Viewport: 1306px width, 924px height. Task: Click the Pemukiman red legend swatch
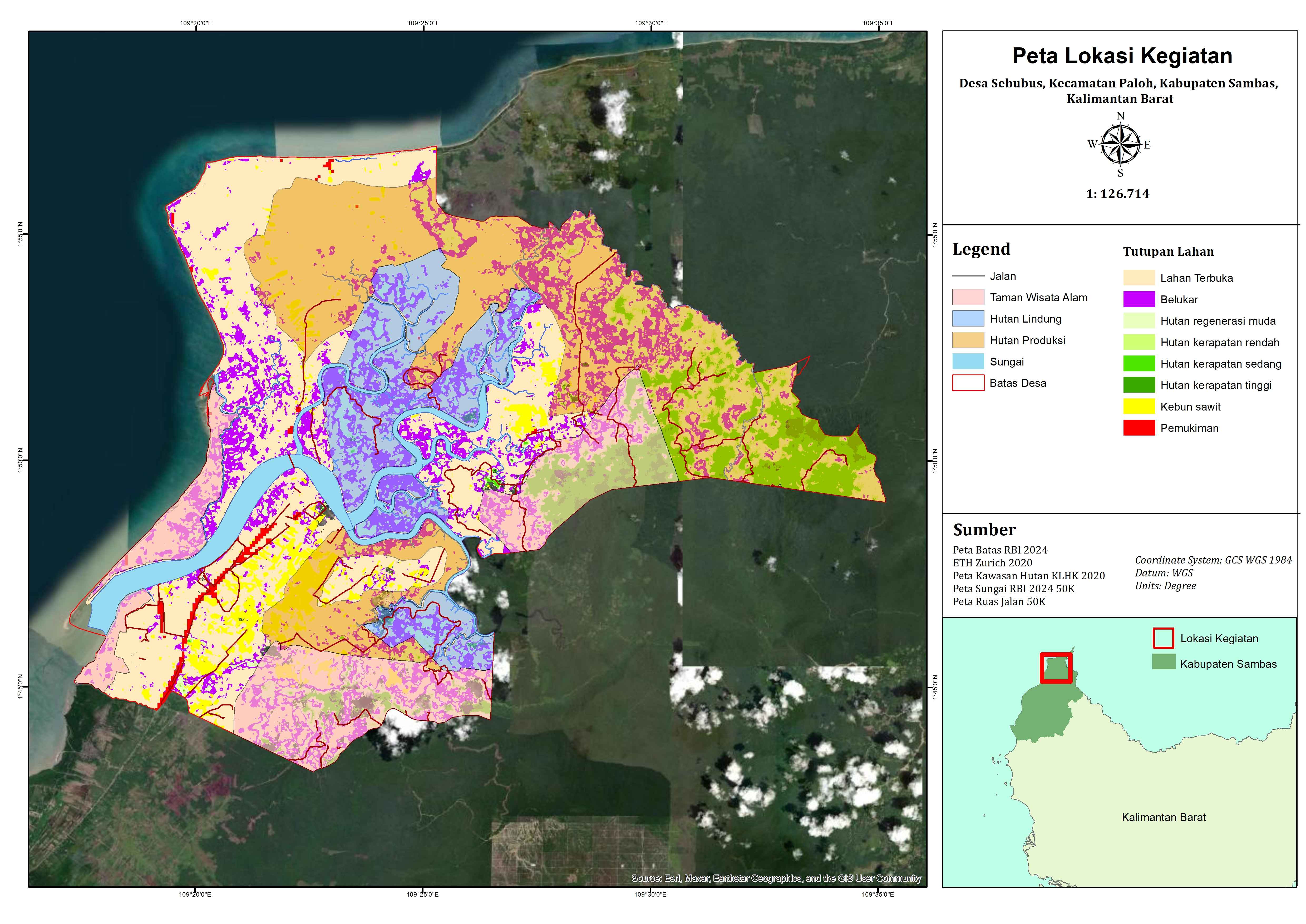click(x=1139, y=428)
